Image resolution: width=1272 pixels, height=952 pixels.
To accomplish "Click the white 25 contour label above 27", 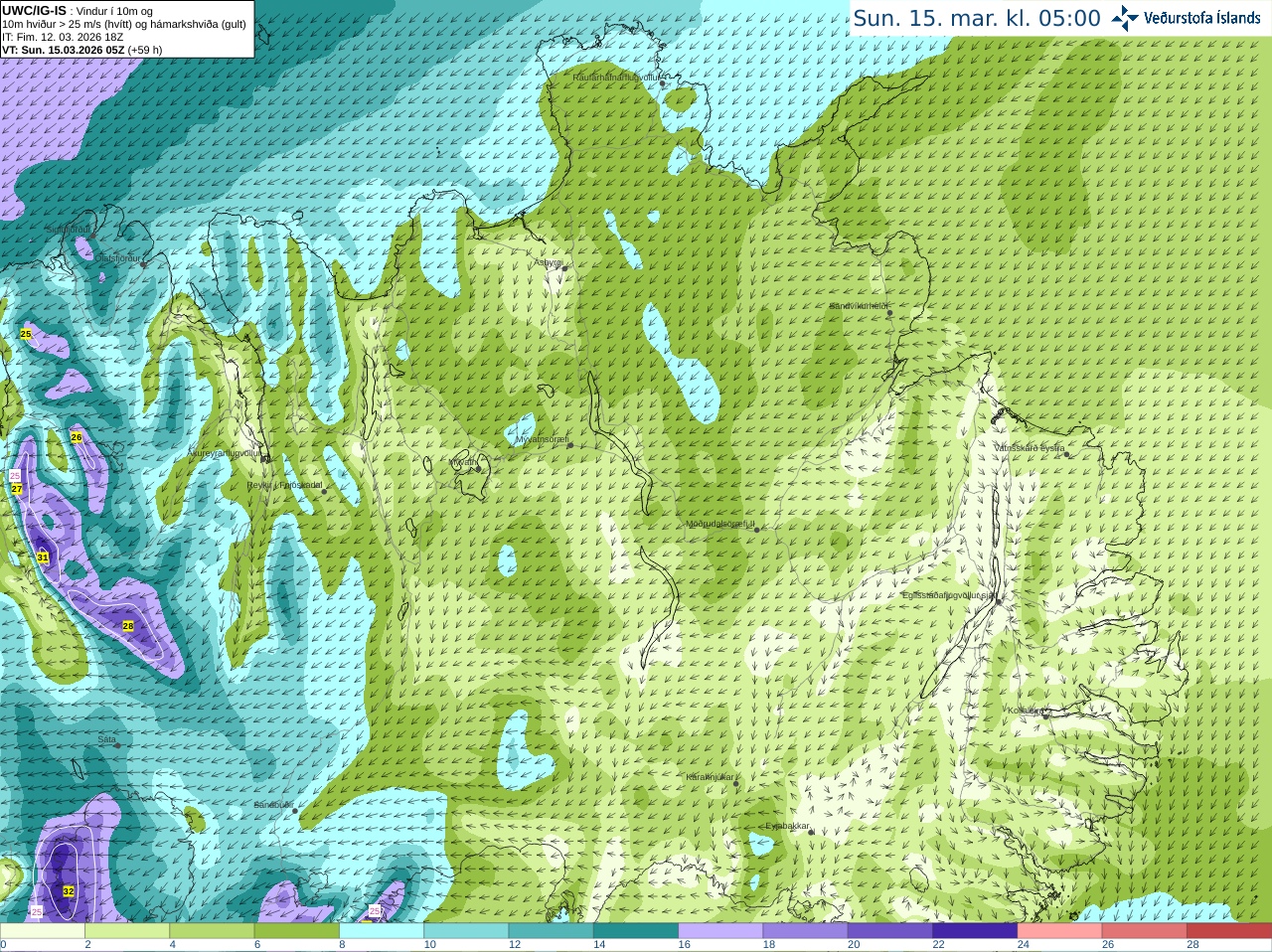I will pyautogui.click(x=15, y=476).
